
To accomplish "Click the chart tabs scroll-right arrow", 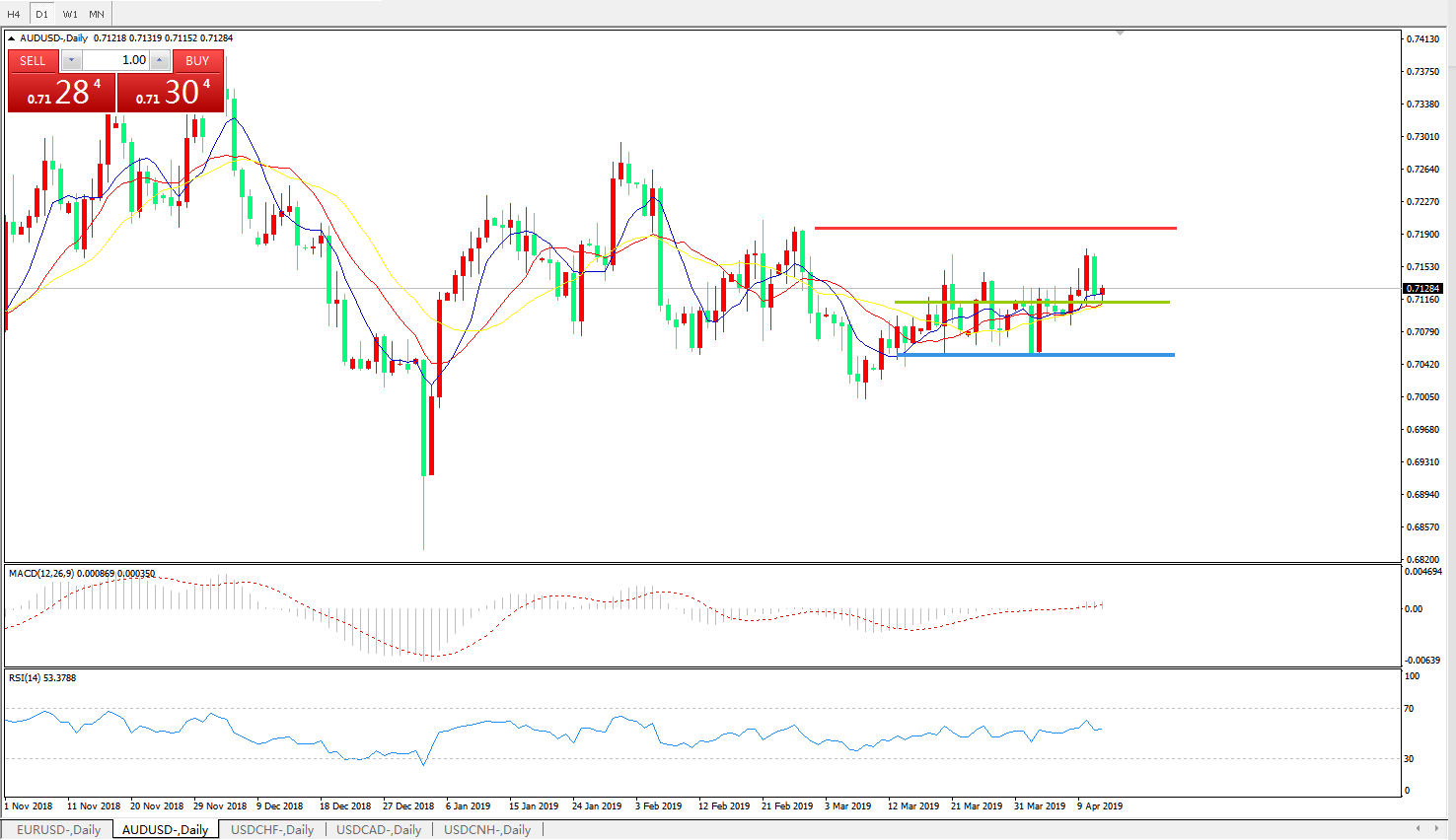I will point(1436,828).
